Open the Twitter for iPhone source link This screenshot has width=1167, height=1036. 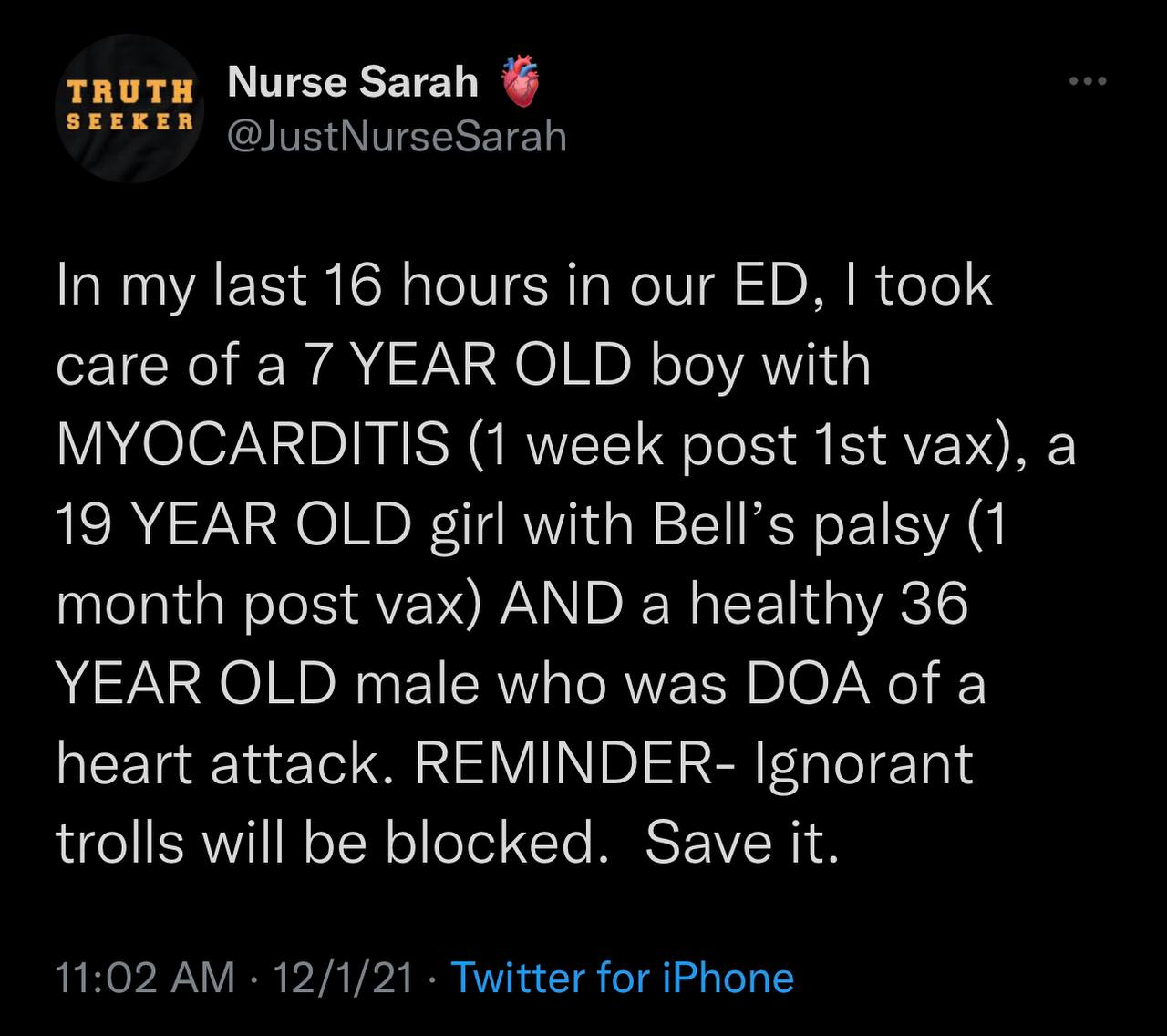[x=623, y=978]
